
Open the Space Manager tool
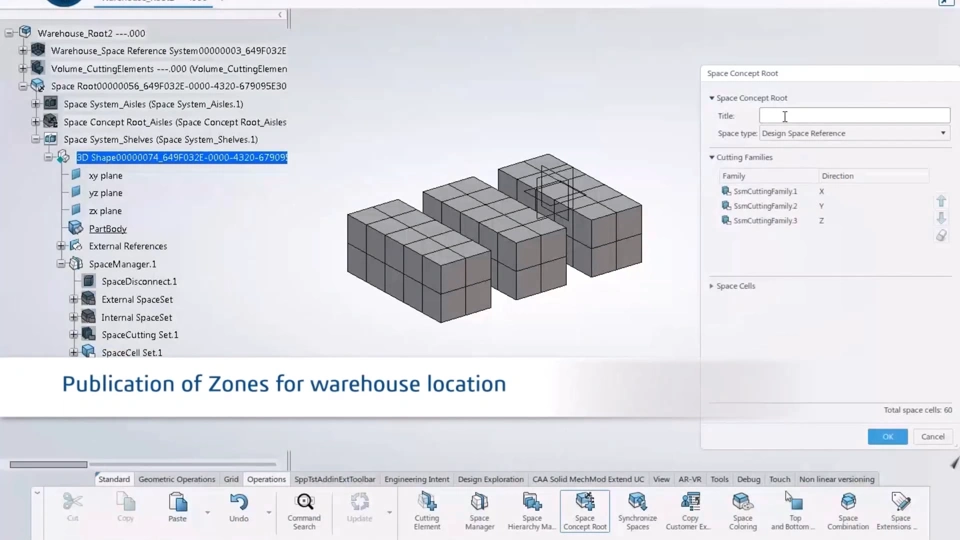[479, 511]
